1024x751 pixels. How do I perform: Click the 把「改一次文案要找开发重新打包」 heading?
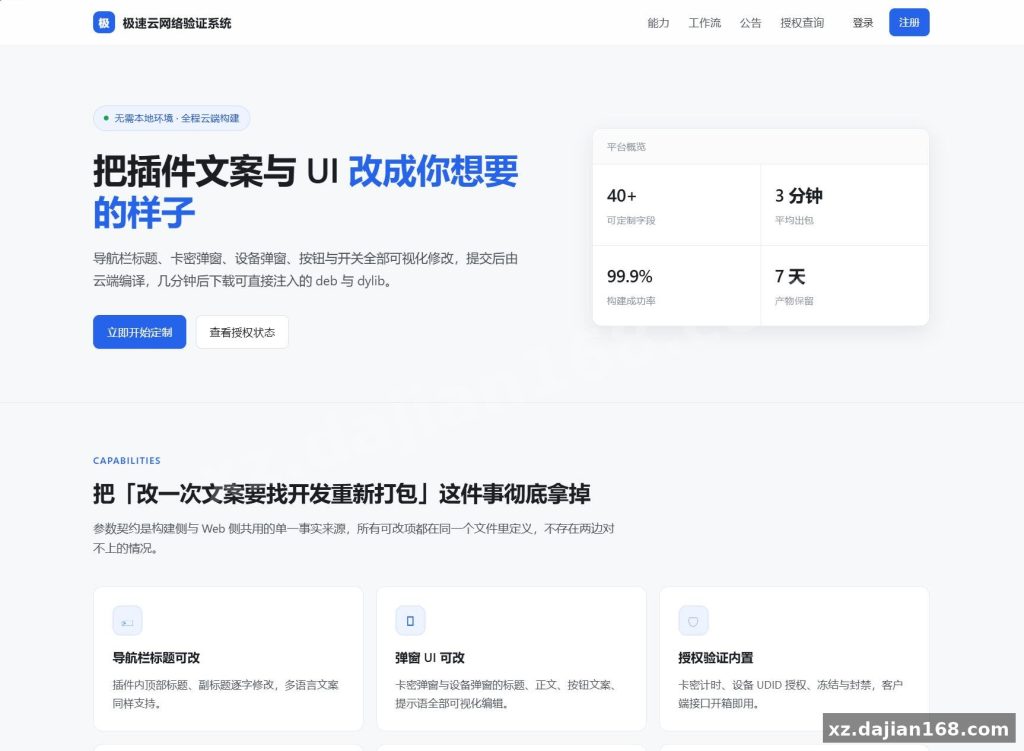(x=342, y=494)
